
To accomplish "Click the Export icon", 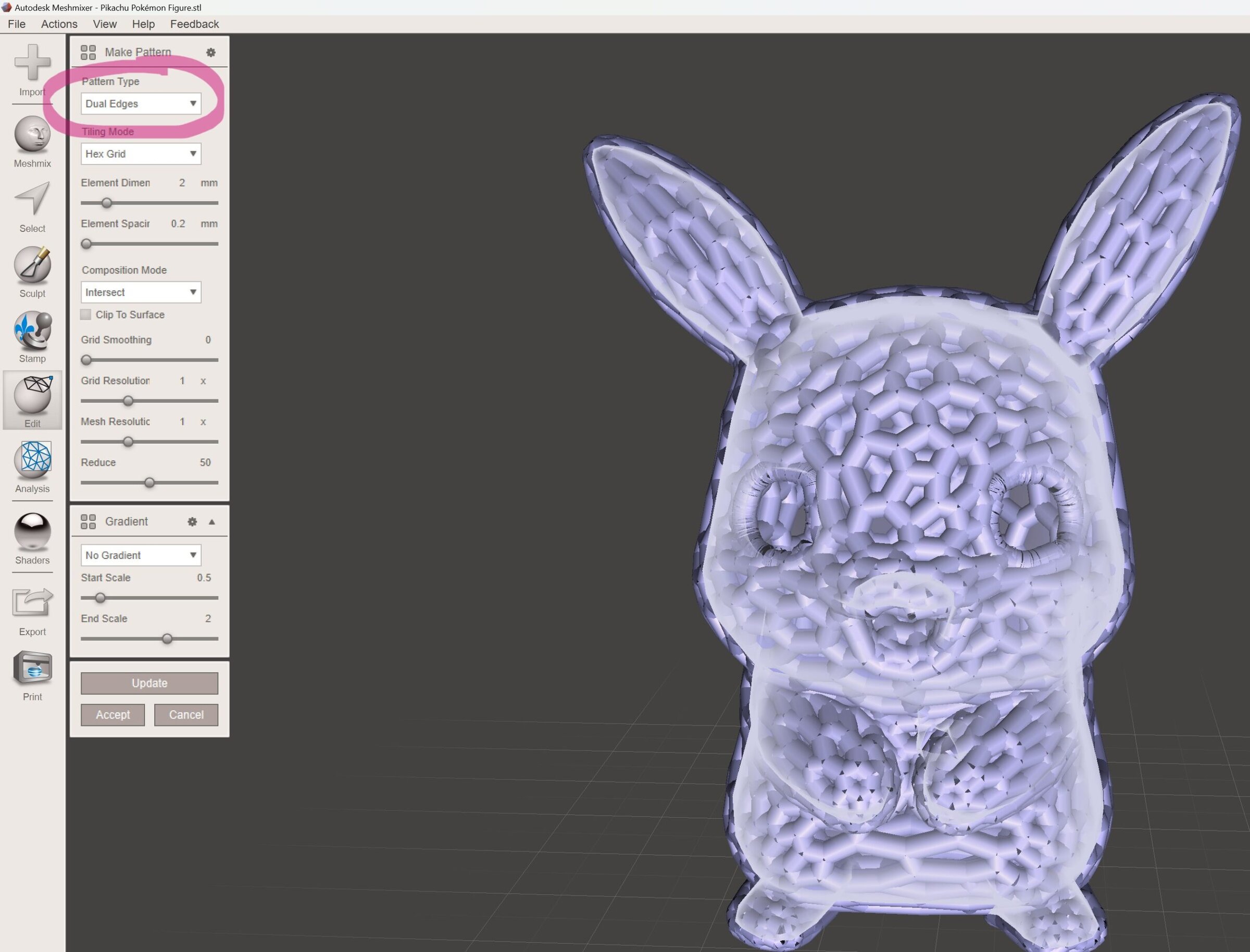I will tap(32, 603).
